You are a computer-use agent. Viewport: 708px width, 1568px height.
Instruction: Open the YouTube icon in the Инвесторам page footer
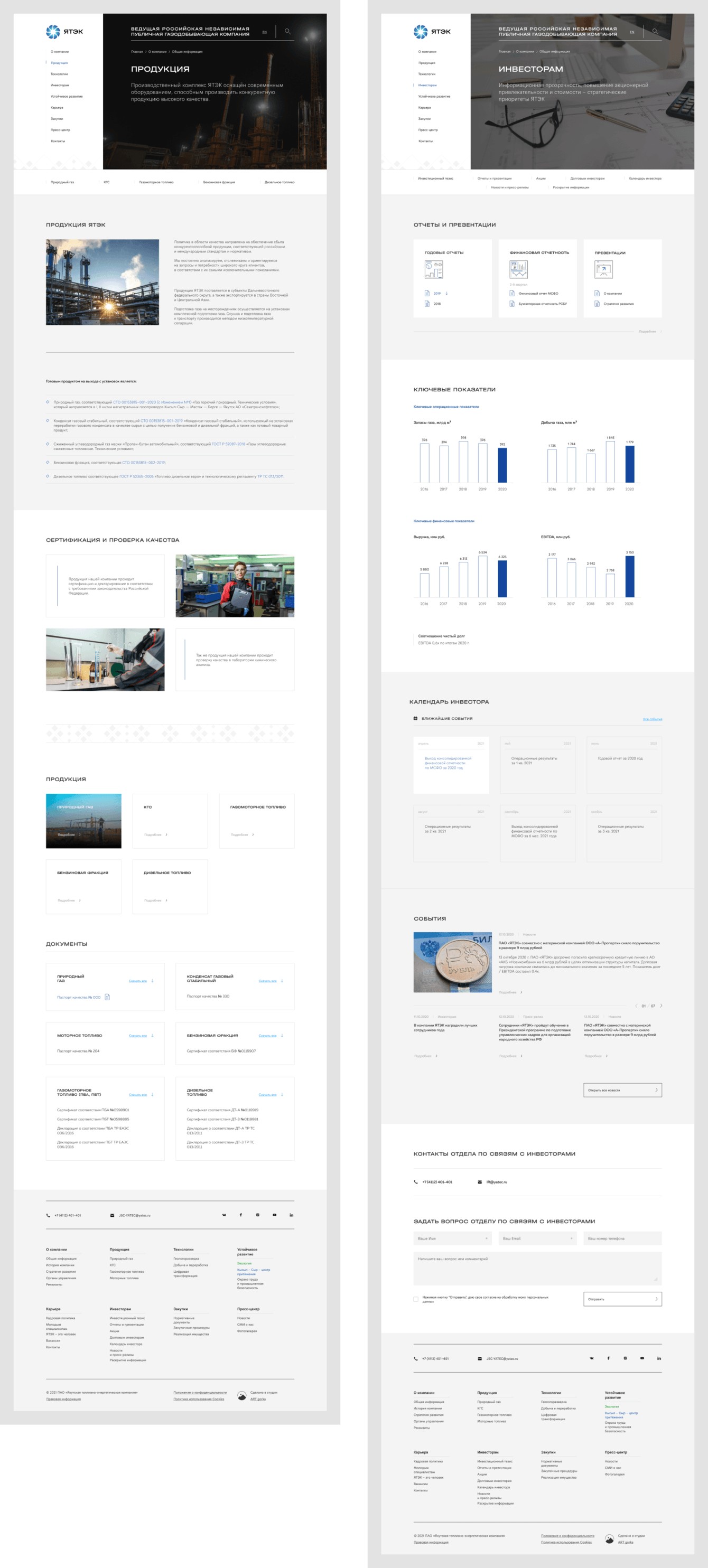642,1358
